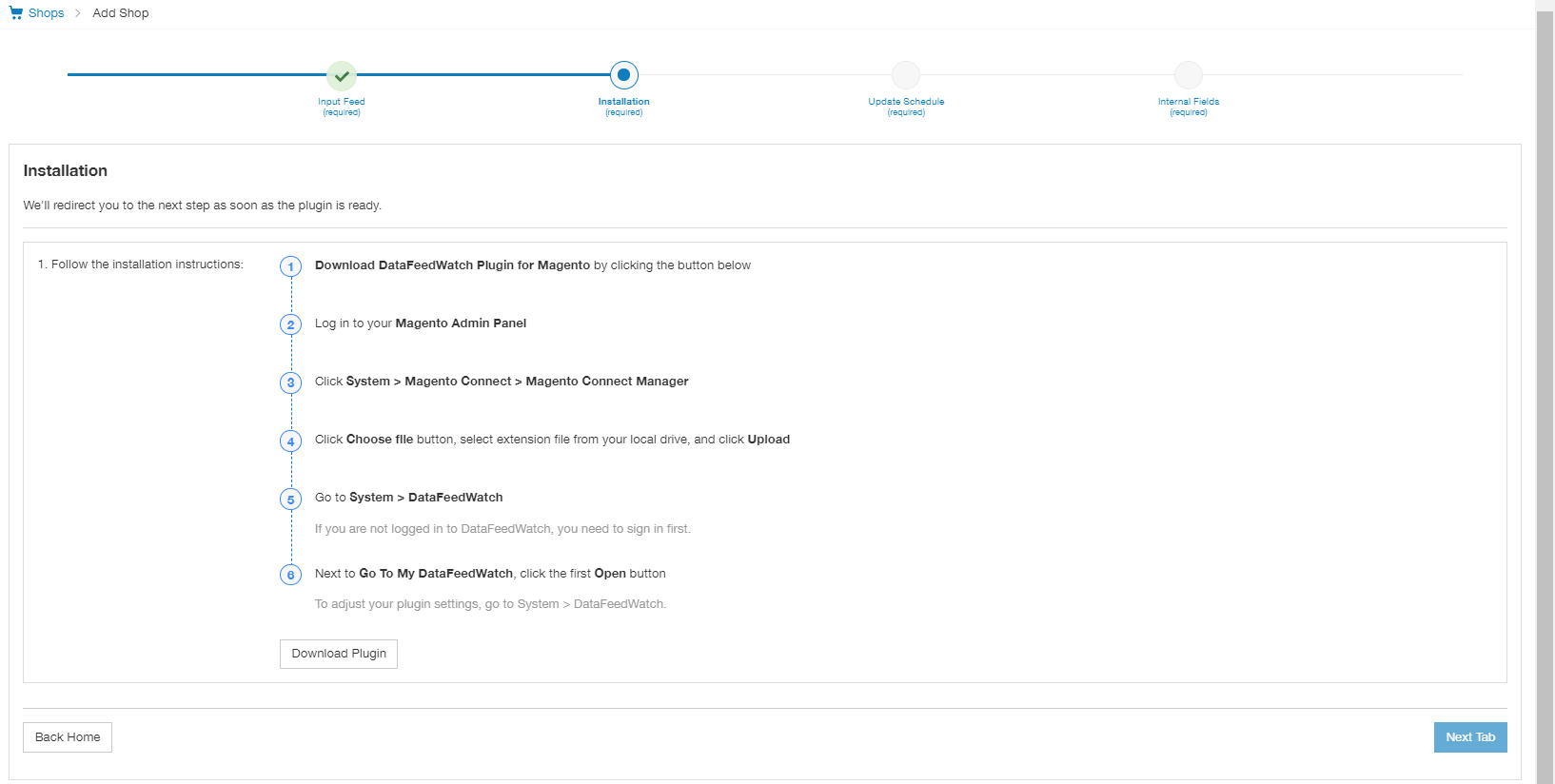Click the 'Choose file' instruction text
Image resolution: width=1555 pixels, height=784 pixels.
(380, 440)
